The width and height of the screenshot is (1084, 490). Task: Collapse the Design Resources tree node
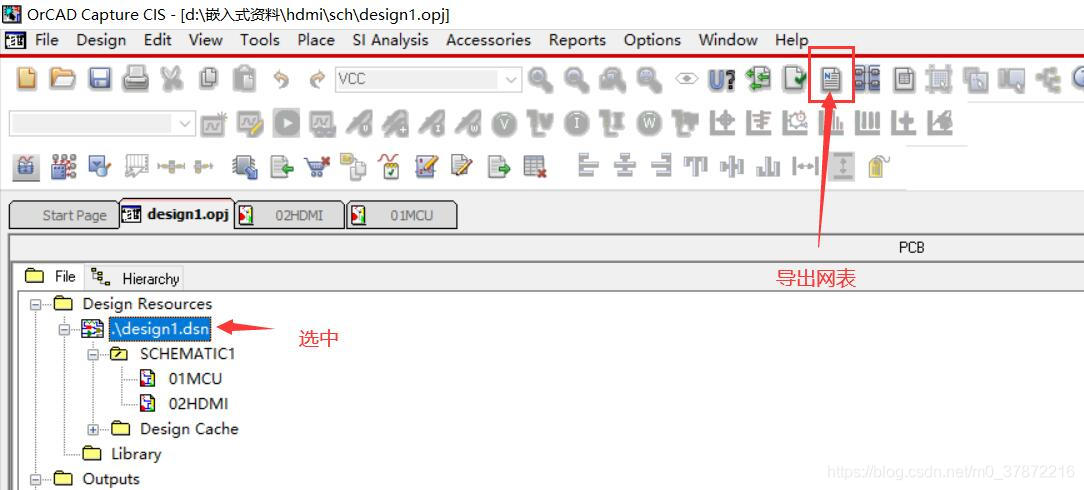[36, 304]
